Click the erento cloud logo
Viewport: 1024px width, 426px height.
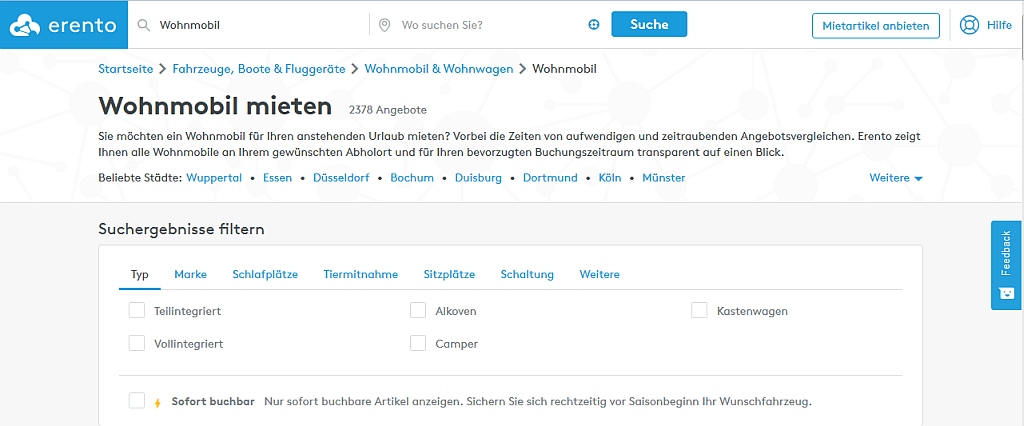coord(25,25)
